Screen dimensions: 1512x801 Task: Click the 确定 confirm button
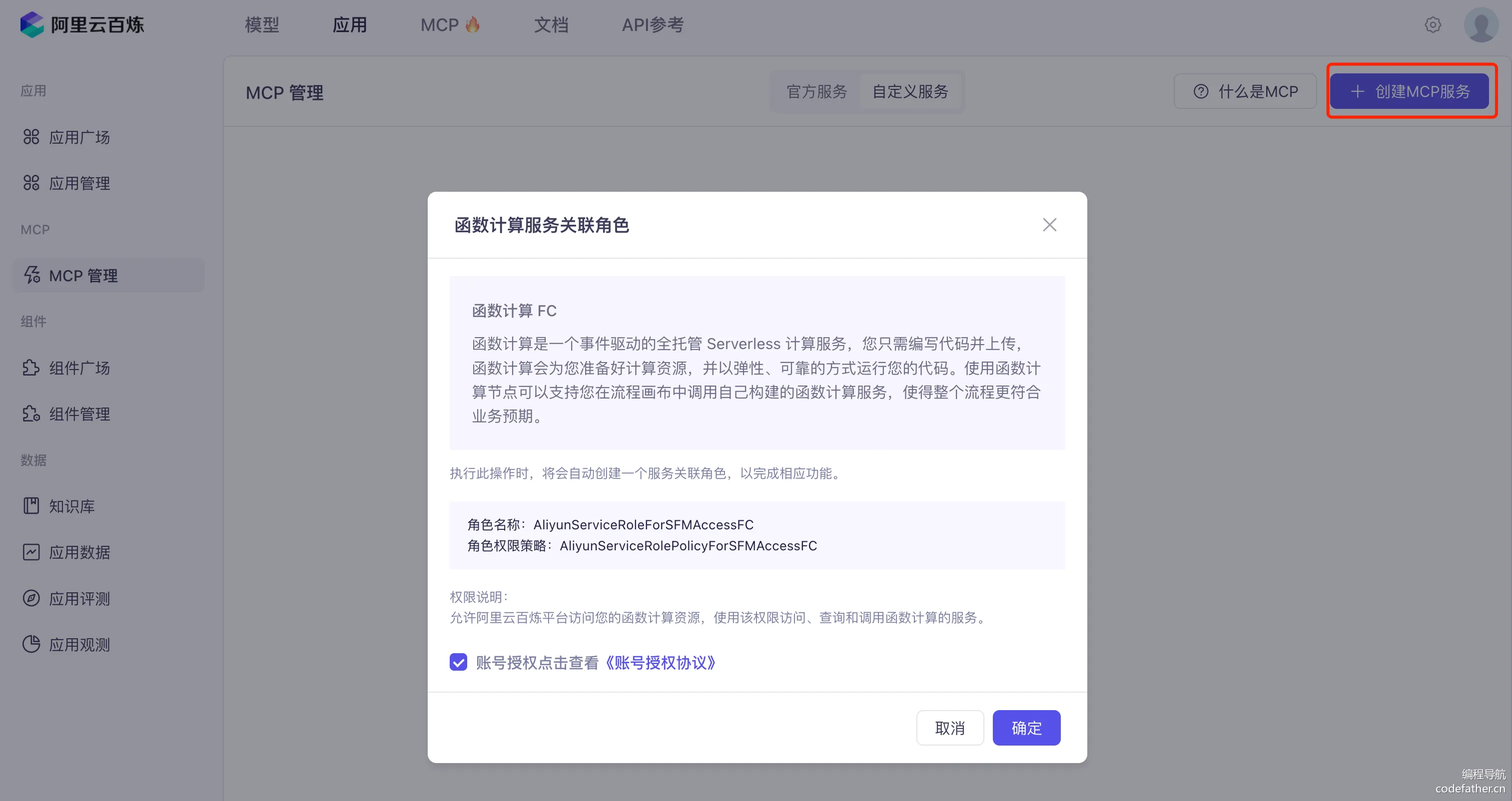1026,728
